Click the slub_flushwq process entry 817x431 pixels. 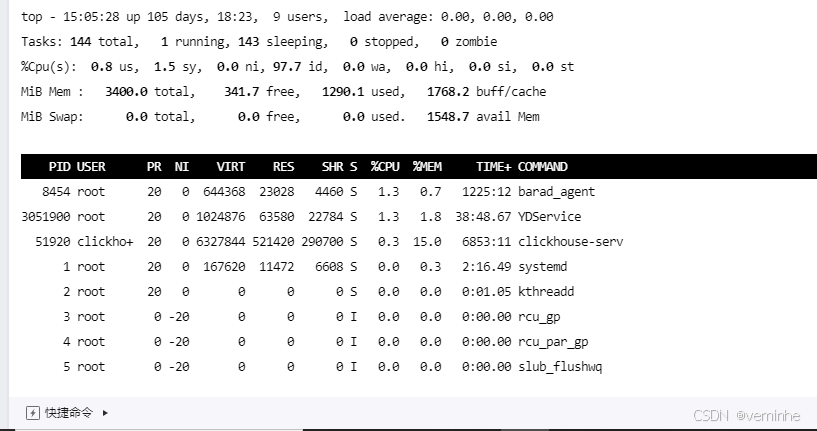click(x=560, y=367)
